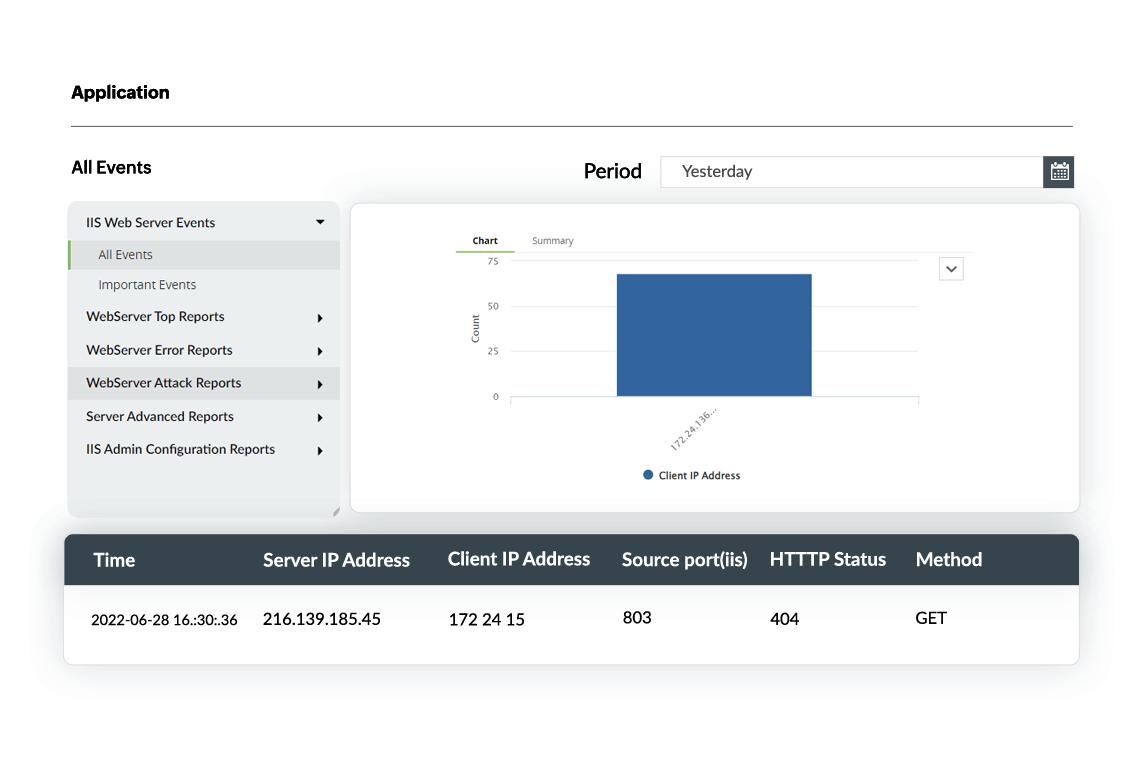This screenshot has height=783, width=1146.
Task: Switch to the Chart tab
Action: pyautogui.click(x=485, y=241)
